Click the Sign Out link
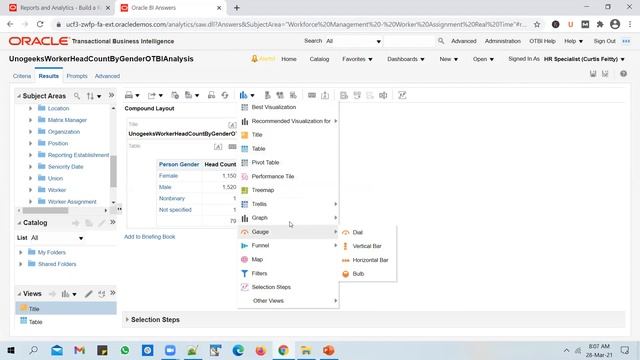The height and width of the screenshot is (360, 640). (x=604, y=41)
